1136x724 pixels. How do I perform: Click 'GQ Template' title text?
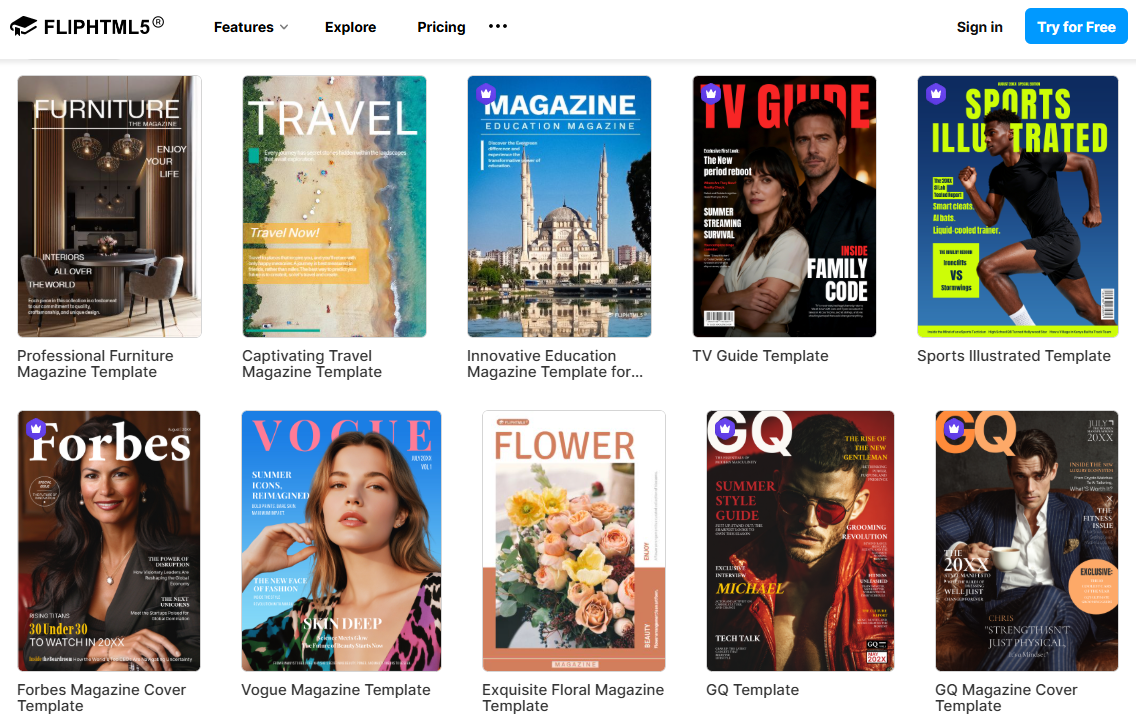pyautogui.click(x=753, y=690)
